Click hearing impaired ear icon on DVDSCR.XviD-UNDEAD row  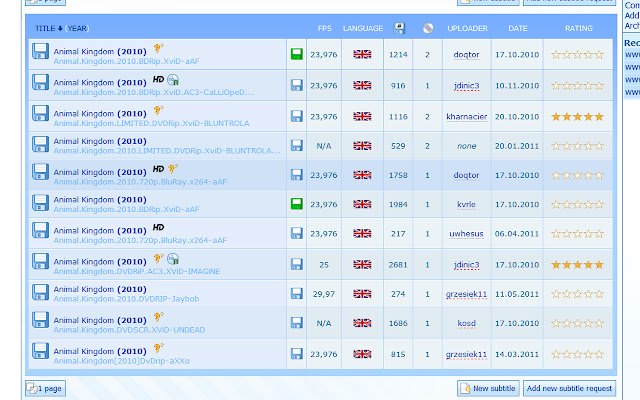click(158, 317)
